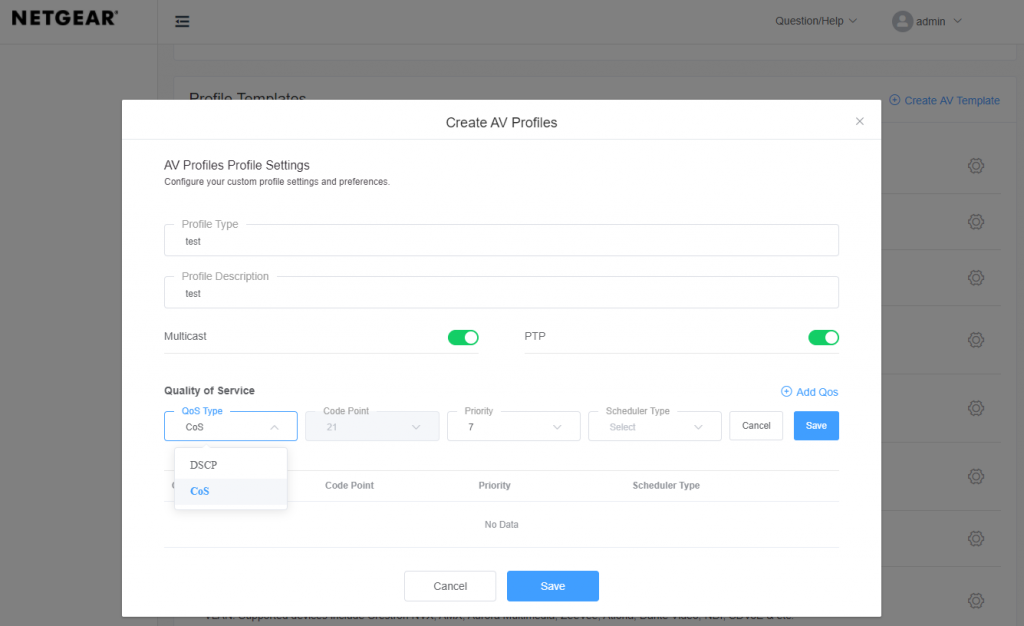Disable the Multicast toggle
Screen dimensions: 1024x626
[x=463, y=338]
